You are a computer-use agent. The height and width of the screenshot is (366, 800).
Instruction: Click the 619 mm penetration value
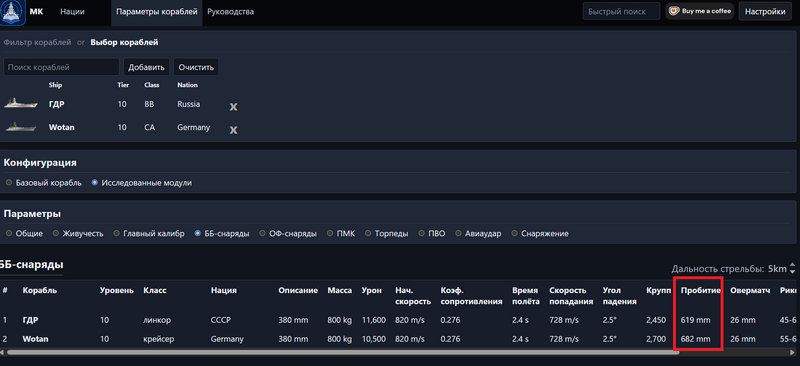(695, 320)
